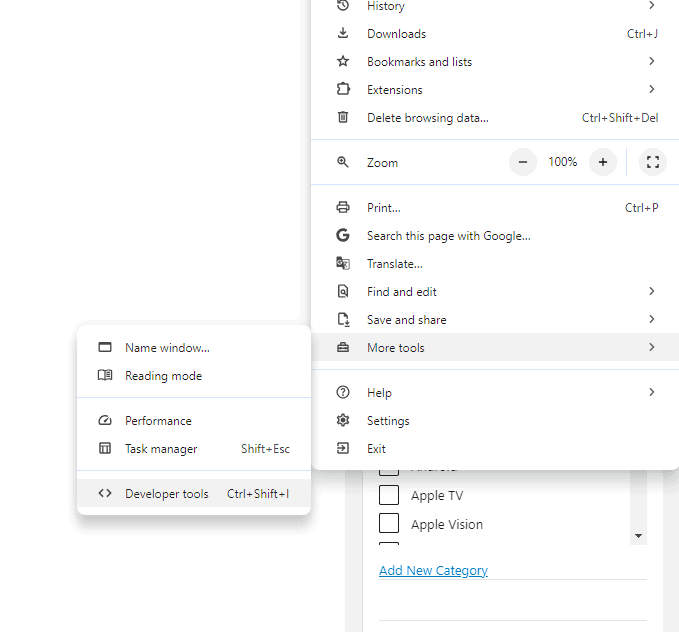Click the Downloads arrow icon
Screen dimensions: 679x632
pyautogui.click(x=343, y=34)
